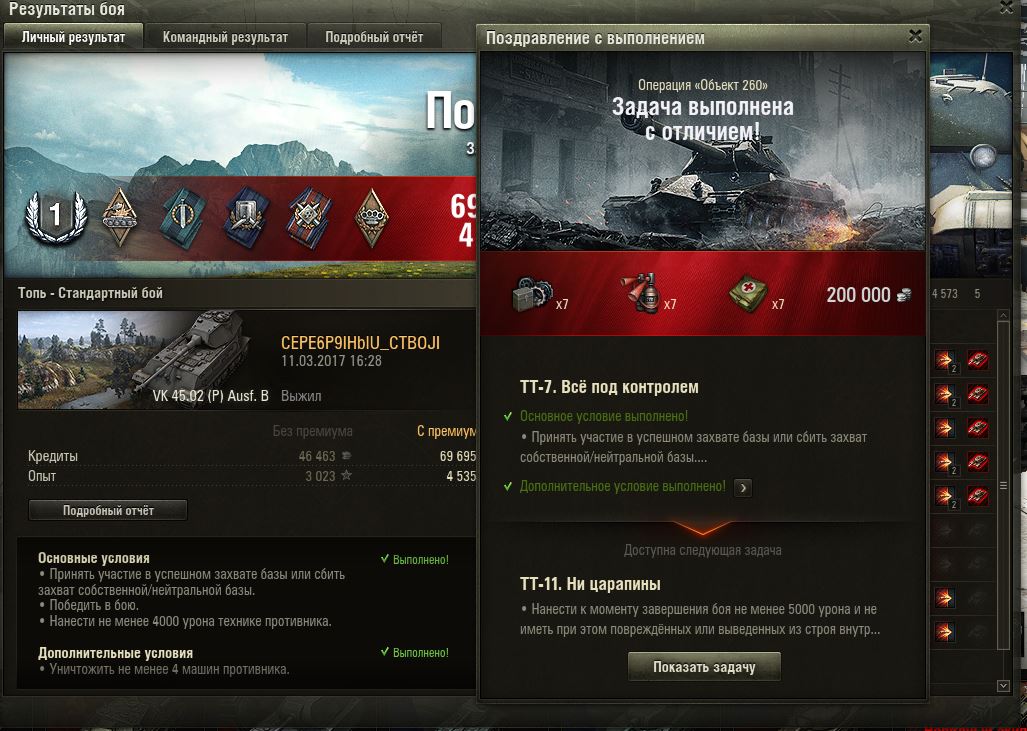1027x731 pixels.
Task: Click the scroll-down arrow at the list bottom
Action: click(x=1003, y=685)
